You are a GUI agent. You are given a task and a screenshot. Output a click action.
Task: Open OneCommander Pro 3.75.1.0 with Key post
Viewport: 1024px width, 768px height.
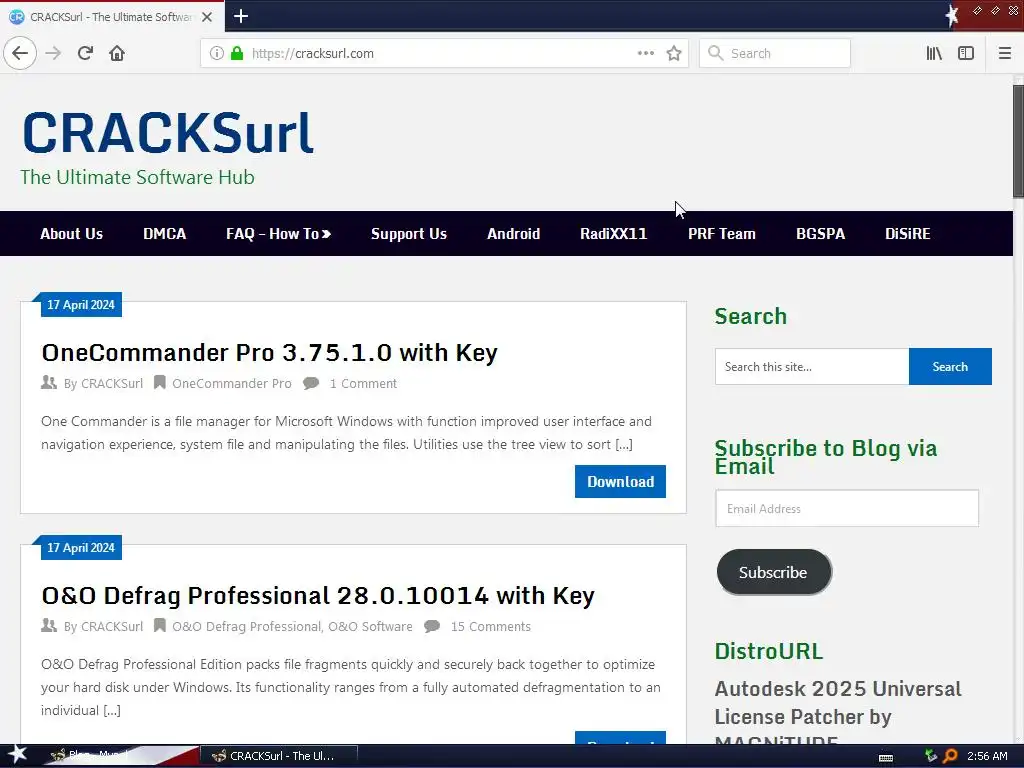(x=269, y=353)
